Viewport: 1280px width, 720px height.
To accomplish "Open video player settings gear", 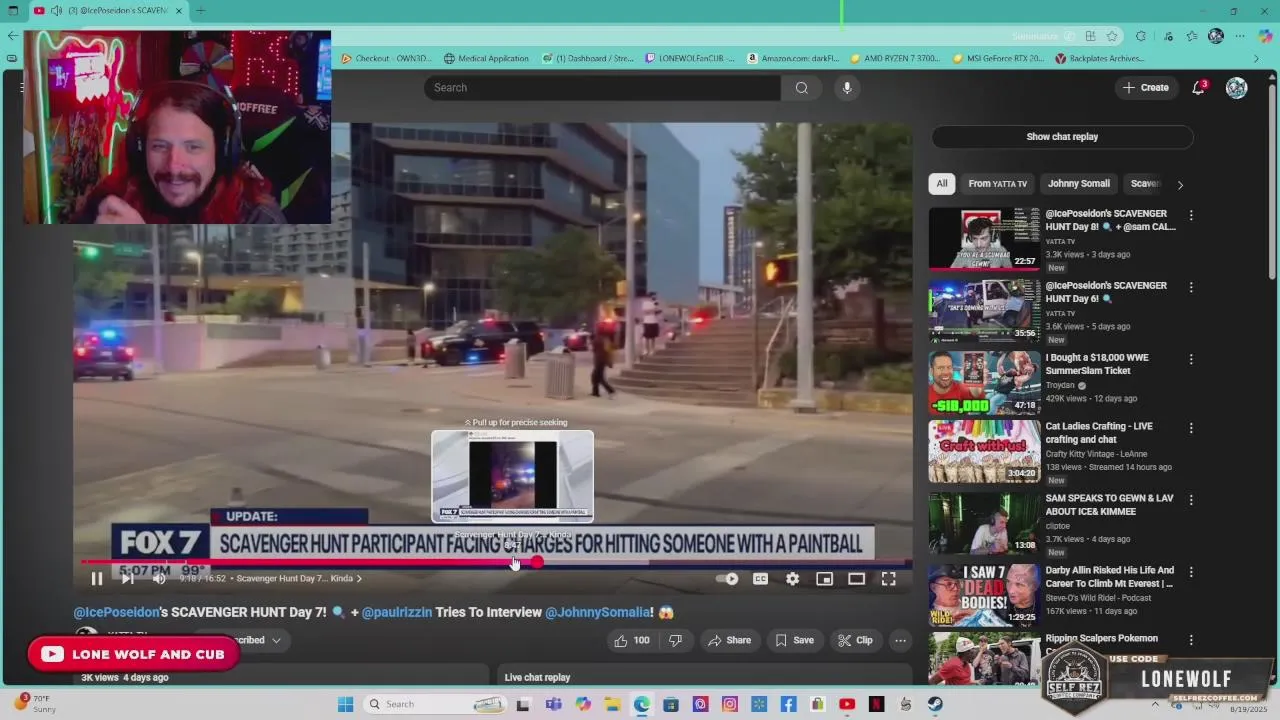I will click(x=792, y=579).
